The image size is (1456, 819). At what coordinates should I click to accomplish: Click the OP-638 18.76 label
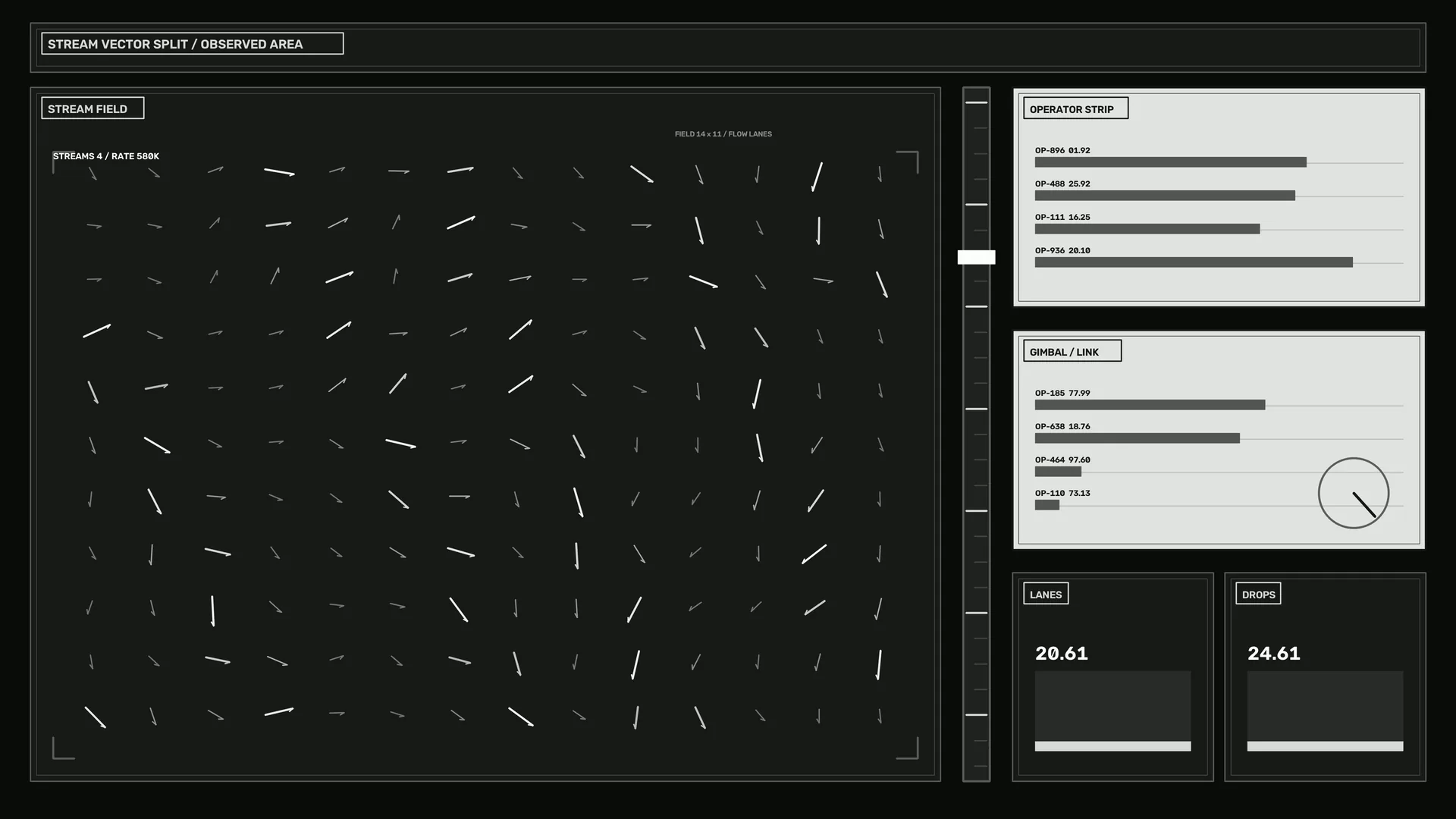(1062, 426)
